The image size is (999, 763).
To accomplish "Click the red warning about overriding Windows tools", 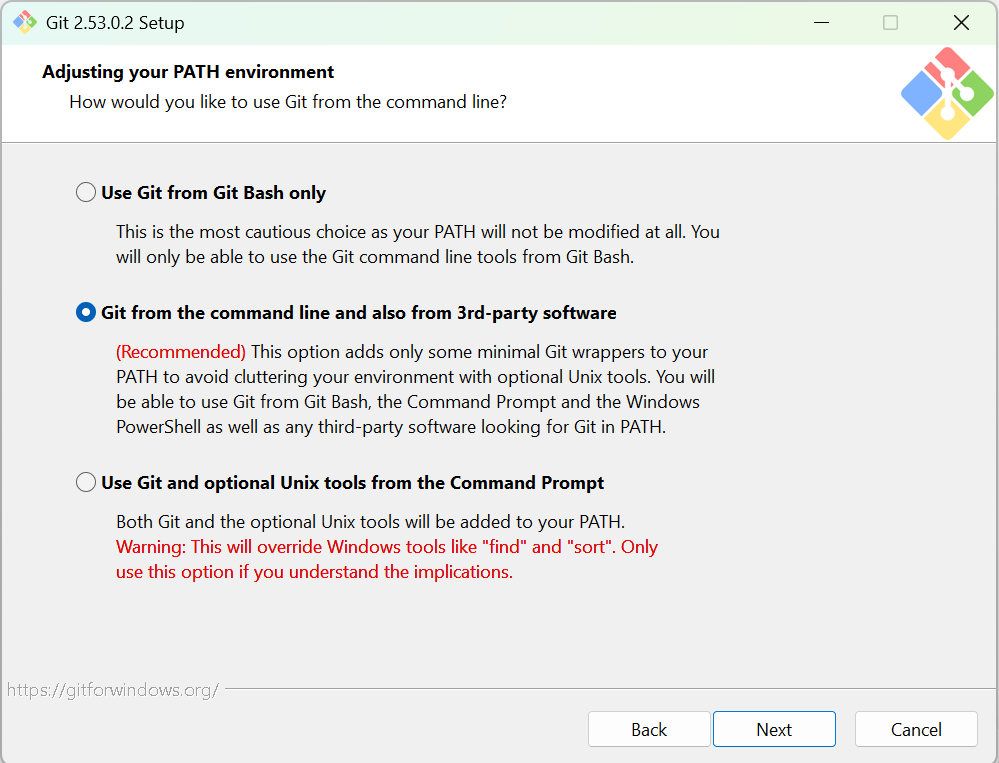I will click(x=386, y=548).
